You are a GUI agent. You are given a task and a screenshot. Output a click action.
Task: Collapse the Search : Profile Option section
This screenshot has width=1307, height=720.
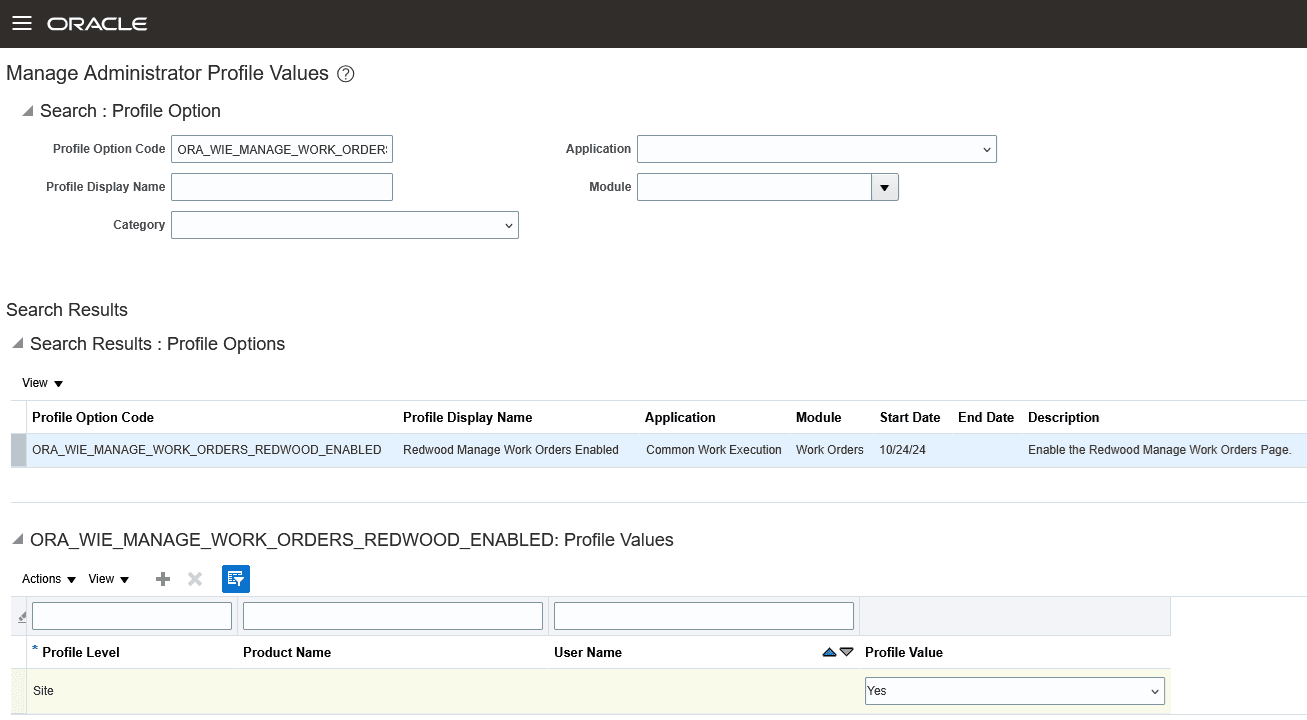pos(28,110)
